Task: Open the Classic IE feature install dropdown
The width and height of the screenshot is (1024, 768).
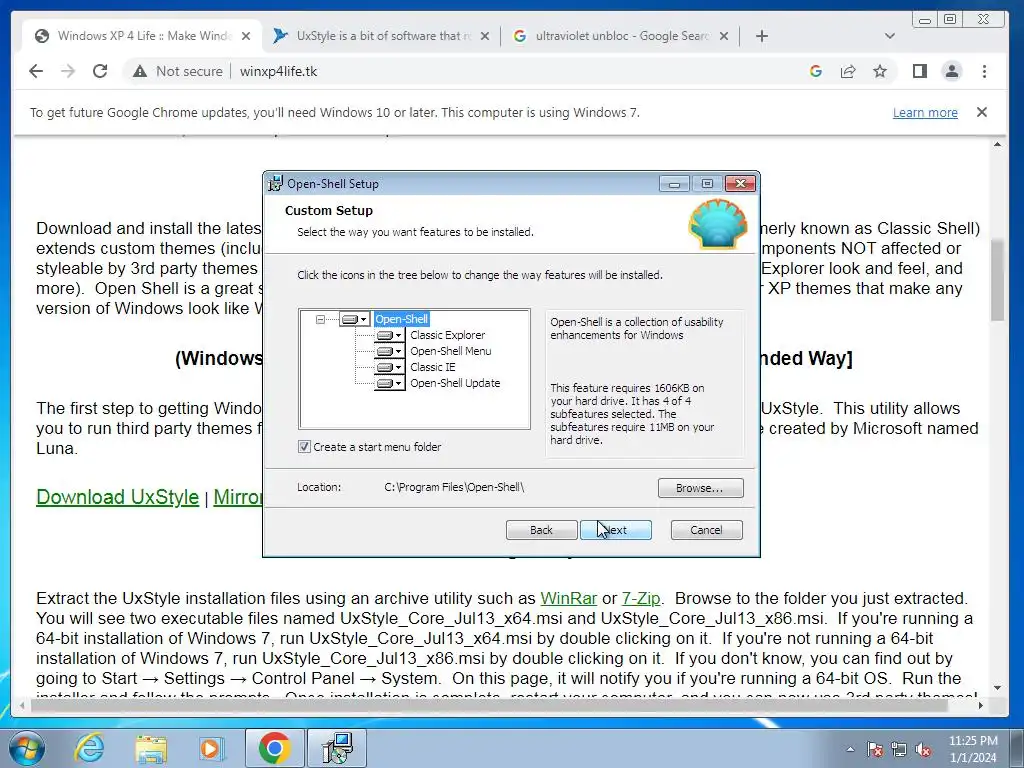Action: pos(390,367)
